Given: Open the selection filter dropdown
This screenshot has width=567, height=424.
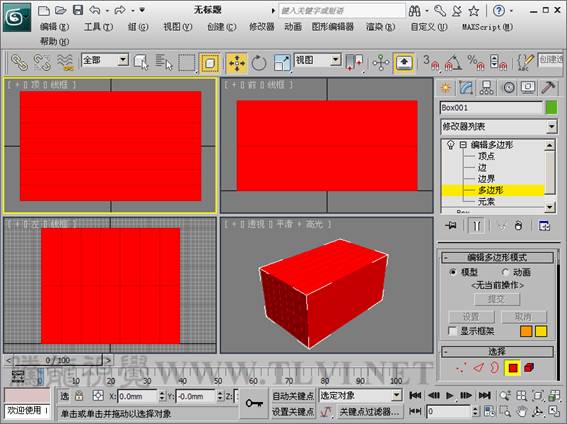Looking at the screenshot, I should (105, 60).
